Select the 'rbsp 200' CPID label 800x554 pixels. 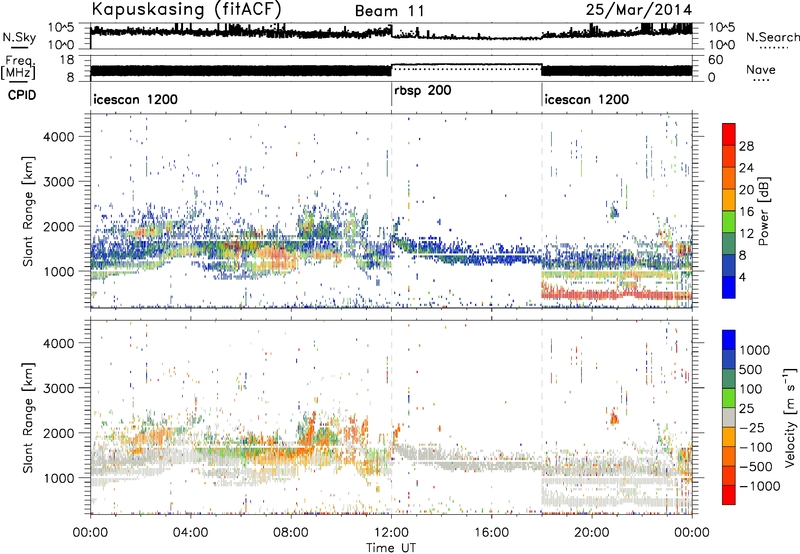click(x=422, y=91)
